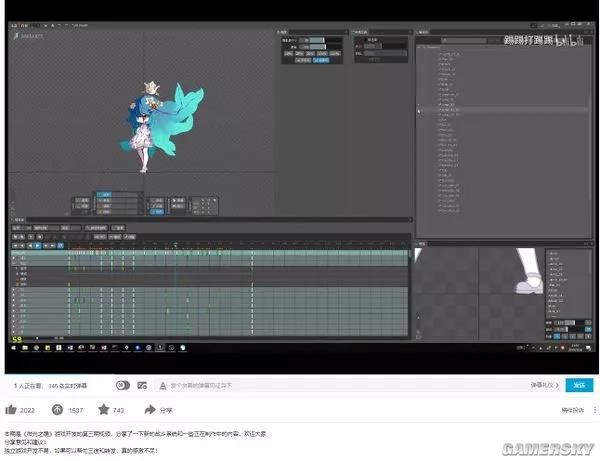
Task: Click the coin icon beside 1637
Action: click(x=57, y=410)
